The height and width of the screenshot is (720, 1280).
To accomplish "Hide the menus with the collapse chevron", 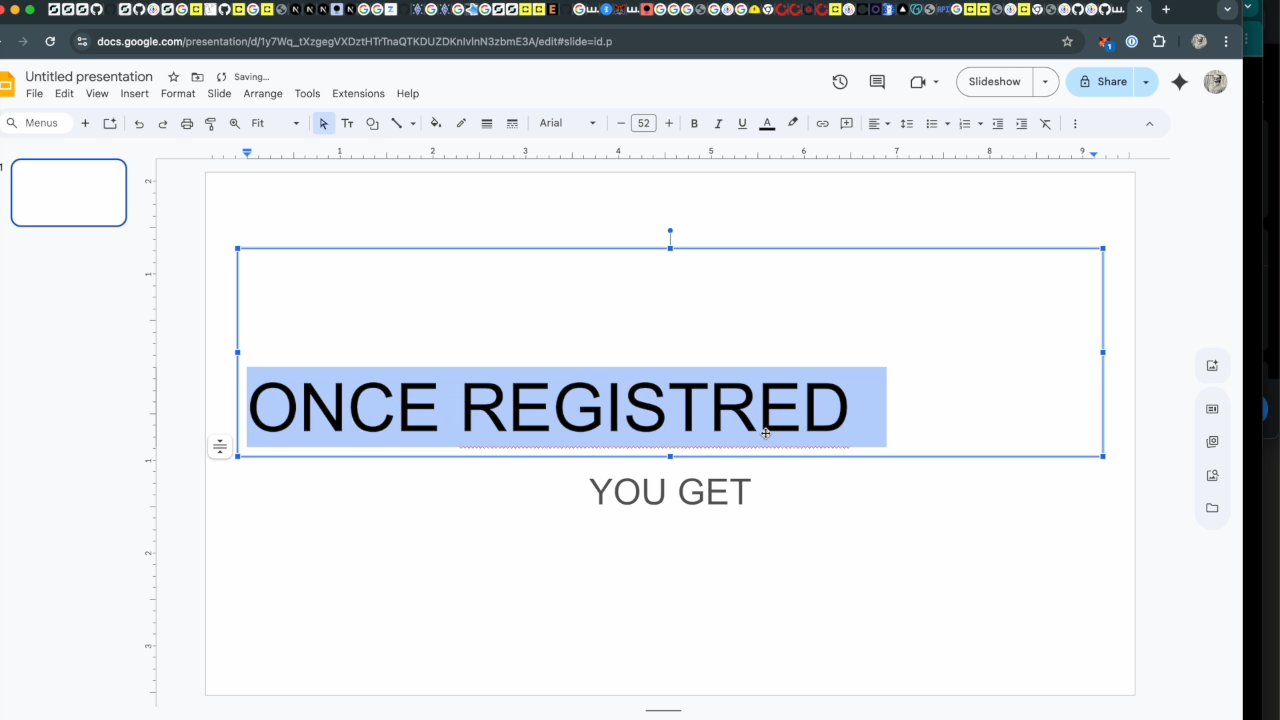I will 1149,123.
